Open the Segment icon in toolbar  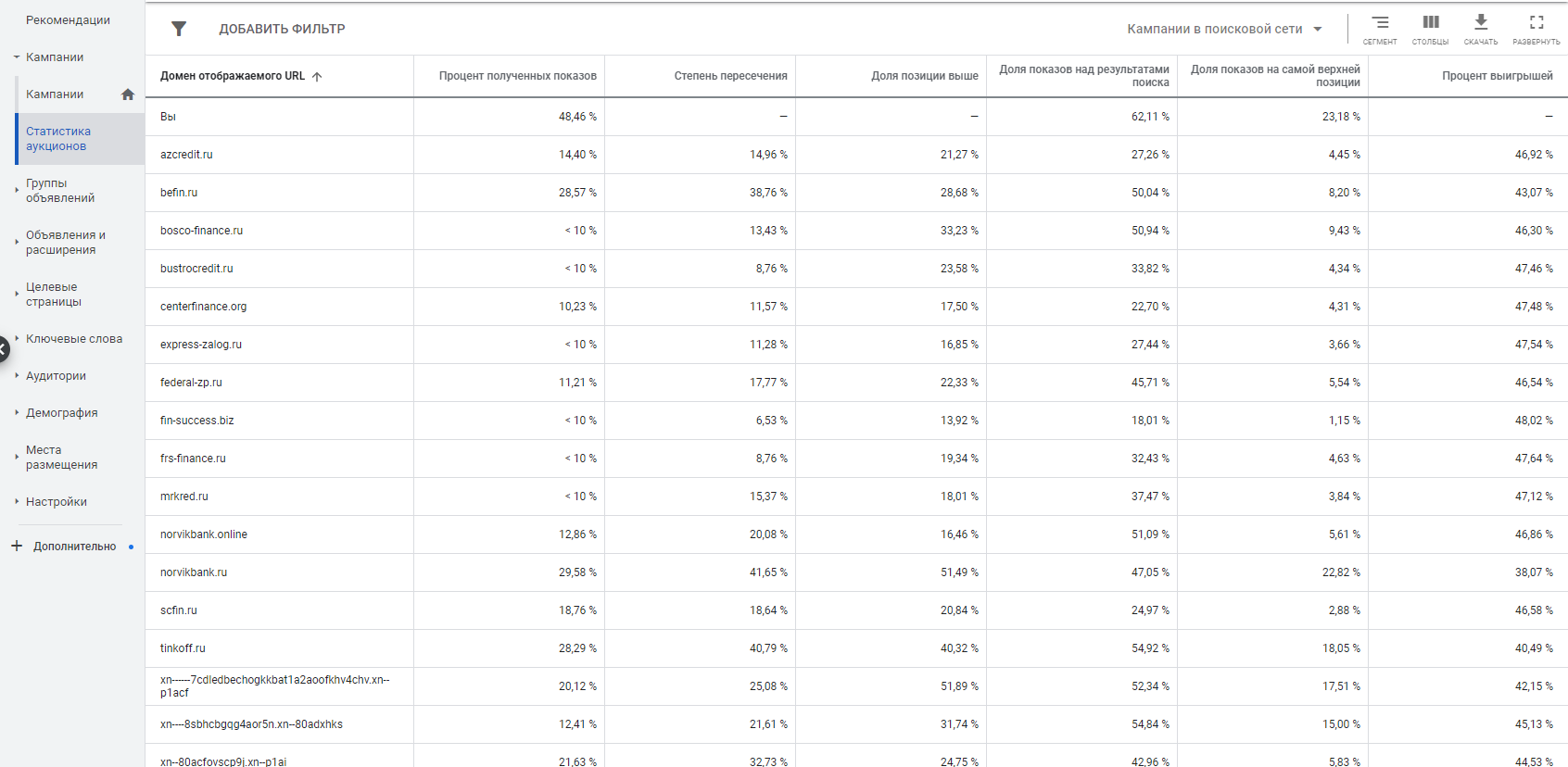coord(1380,23)
